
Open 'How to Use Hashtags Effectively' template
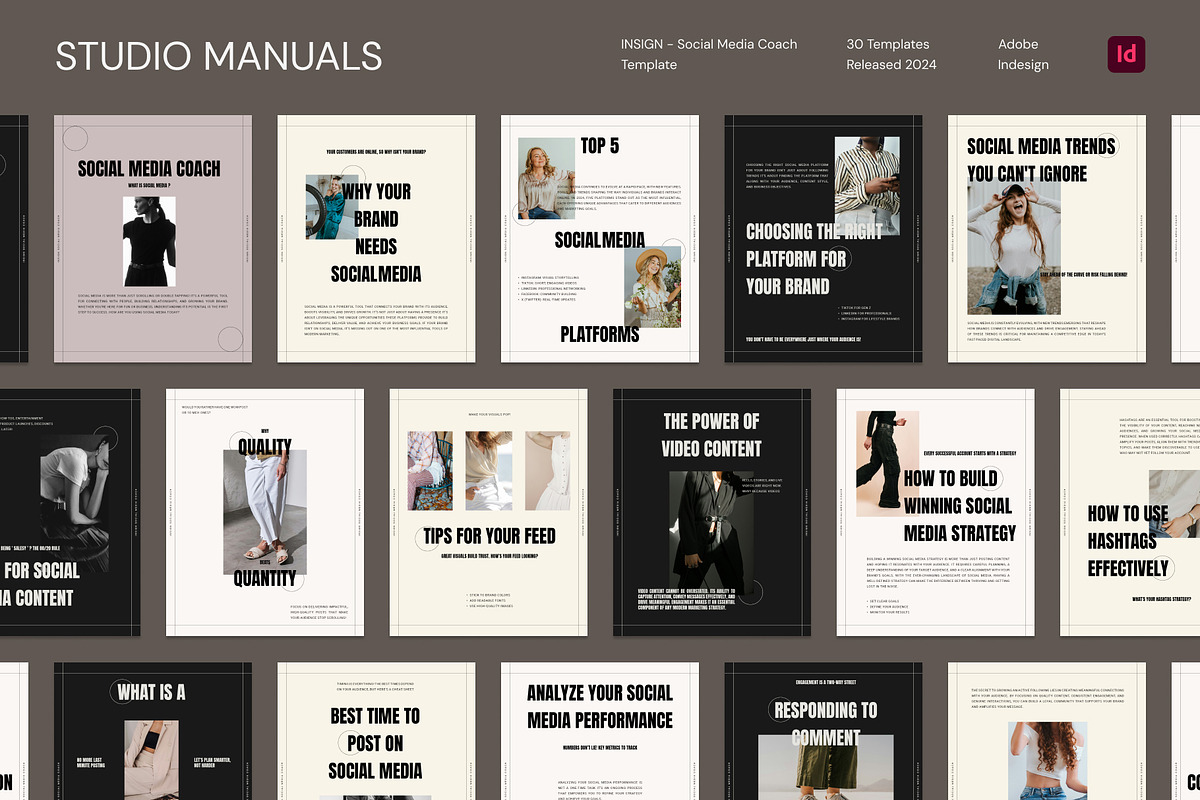tap(1130, 513)
